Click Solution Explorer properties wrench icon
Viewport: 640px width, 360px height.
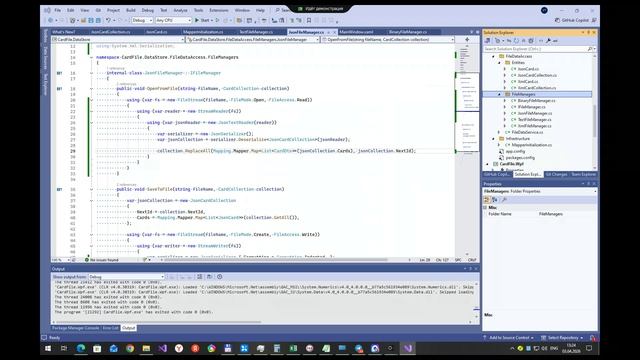pyautogui.click(x=548, y=41)
